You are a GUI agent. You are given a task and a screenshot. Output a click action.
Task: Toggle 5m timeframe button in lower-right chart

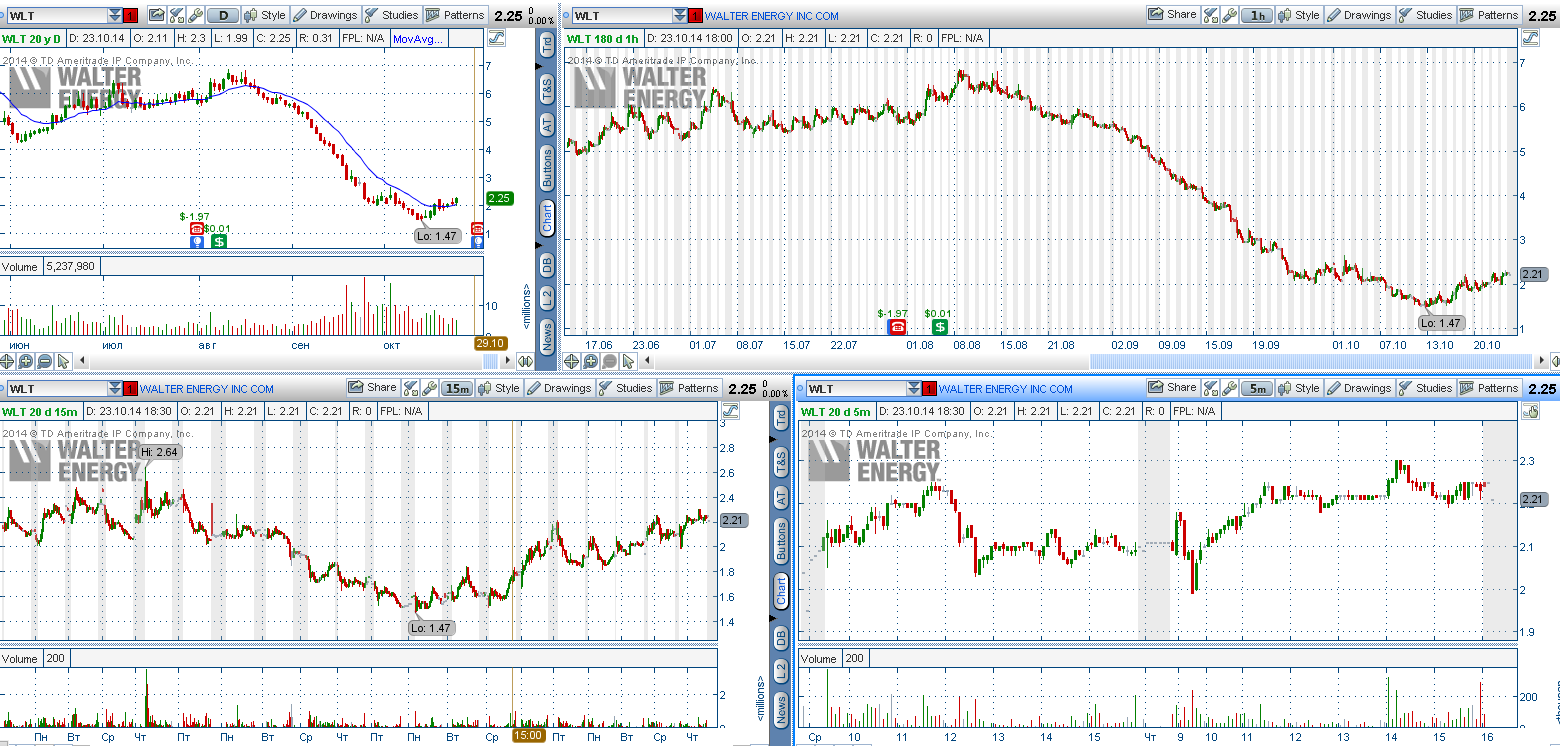[1257, 388]
